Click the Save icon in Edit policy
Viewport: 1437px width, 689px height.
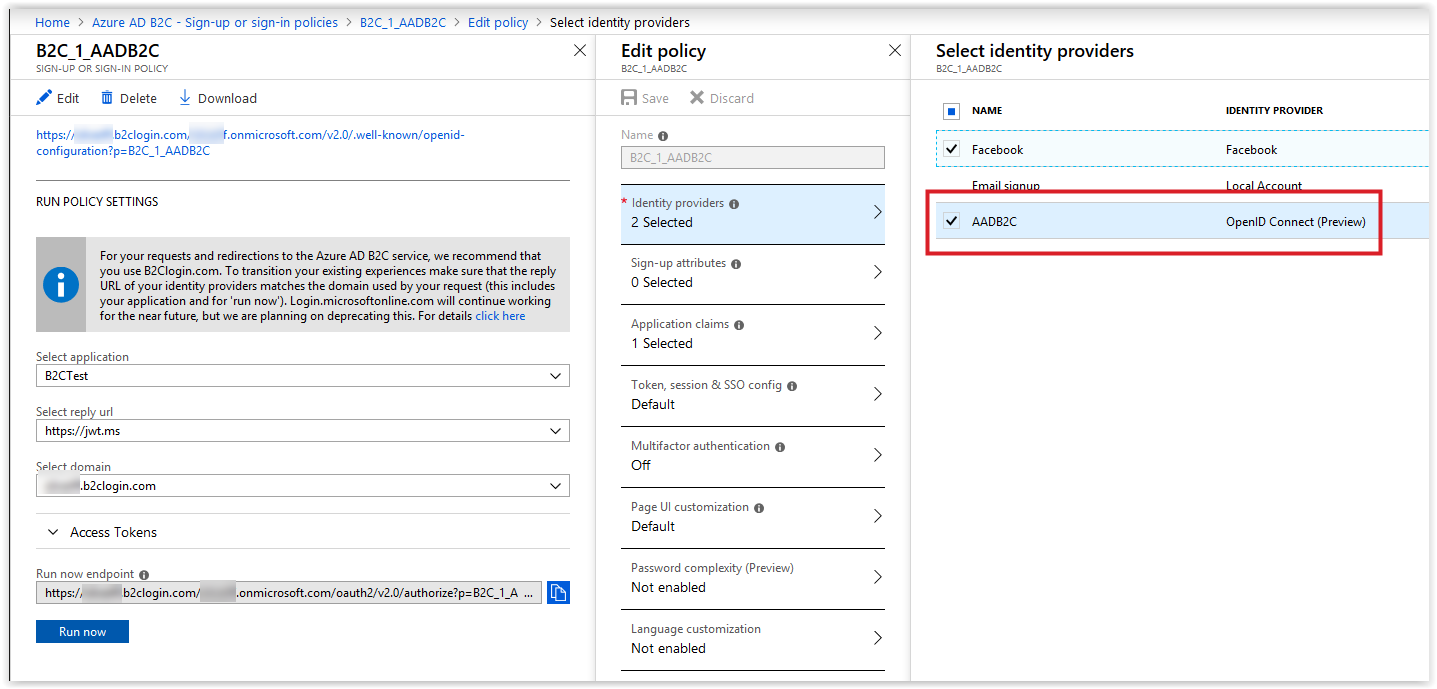(x=631, y=97)
